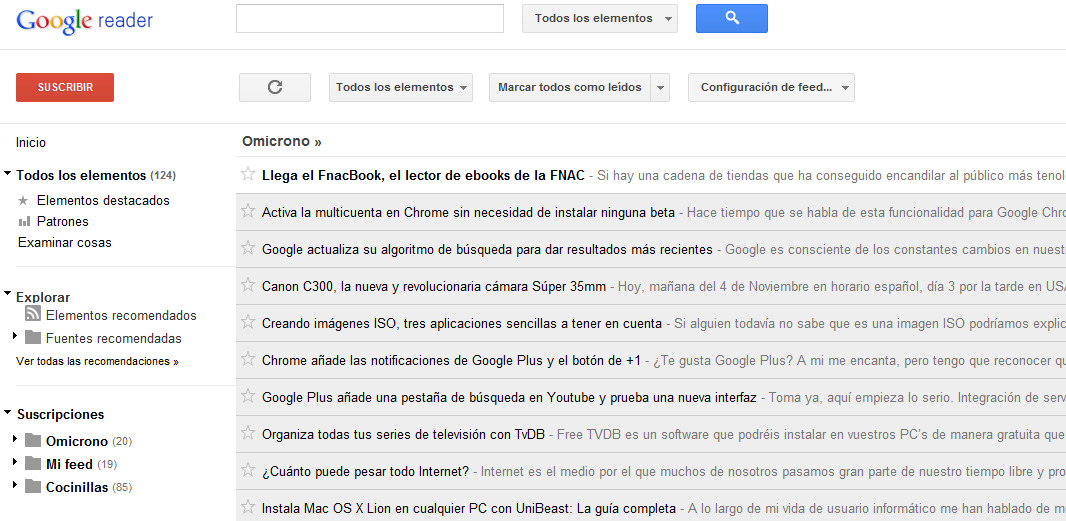Select the Cocinillas (85) subscription
The image size is (1066, 521).
pos(89,488)
